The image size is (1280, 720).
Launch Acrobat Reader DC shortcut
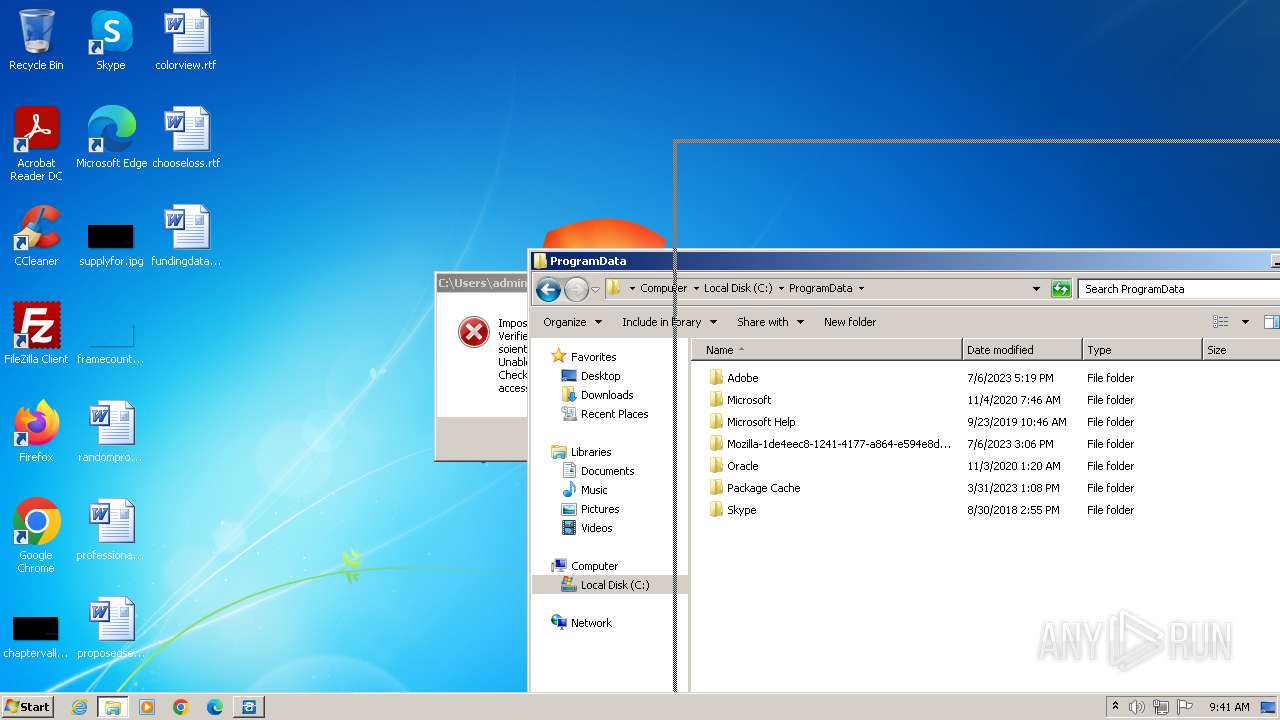[36, 144]
